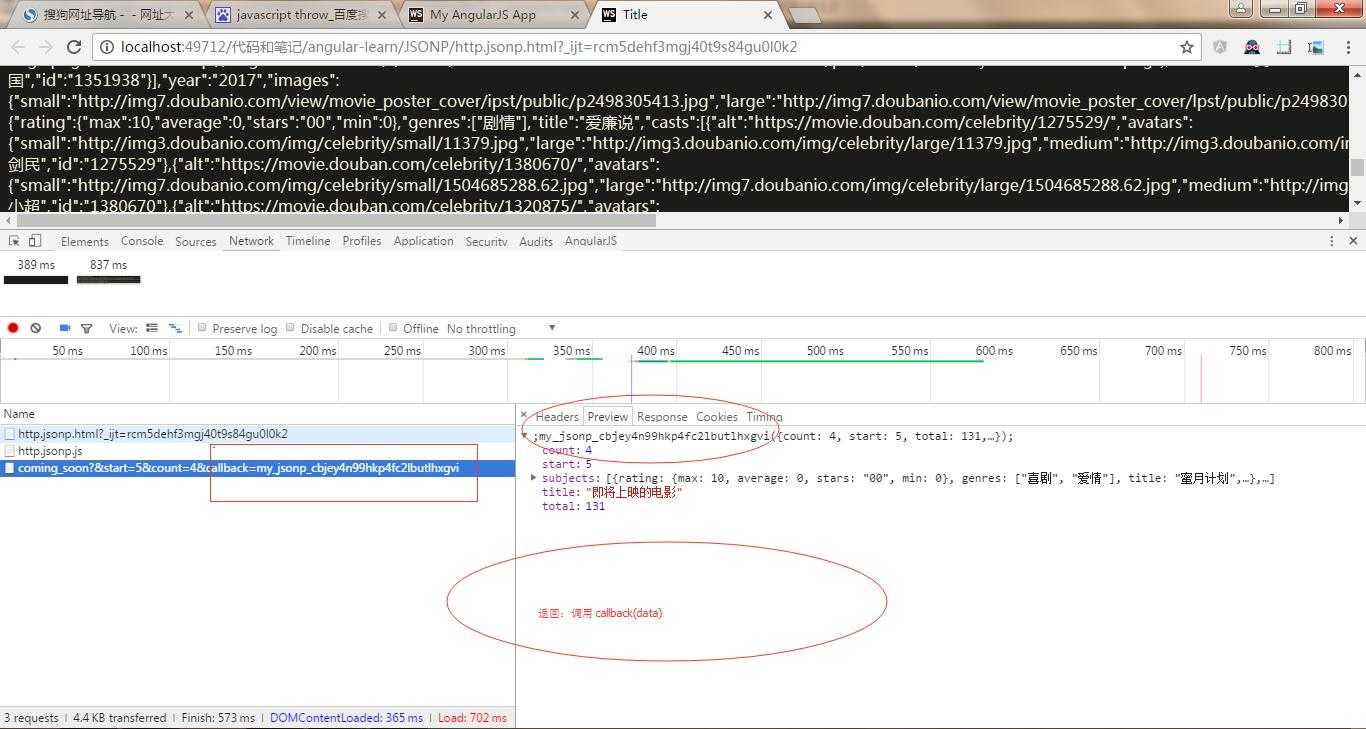Open the network filter funnel icon
This screenshot has width=1366, height=729.
coord(87,328)
